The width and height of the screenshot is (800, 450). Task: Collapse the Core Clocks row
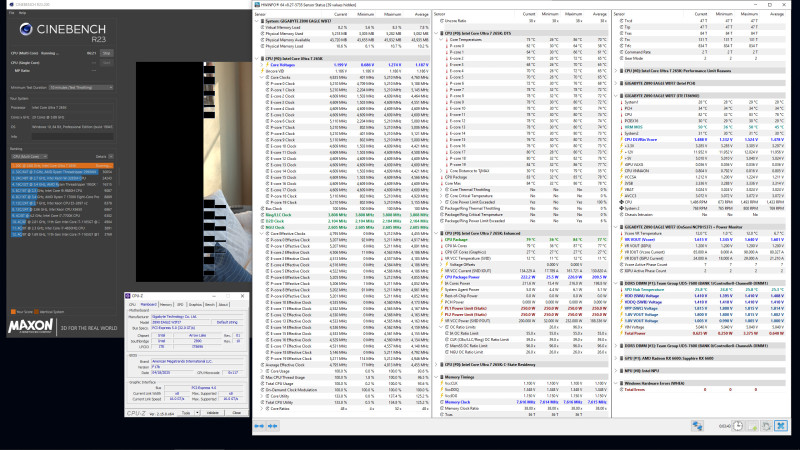coord(262,78)
